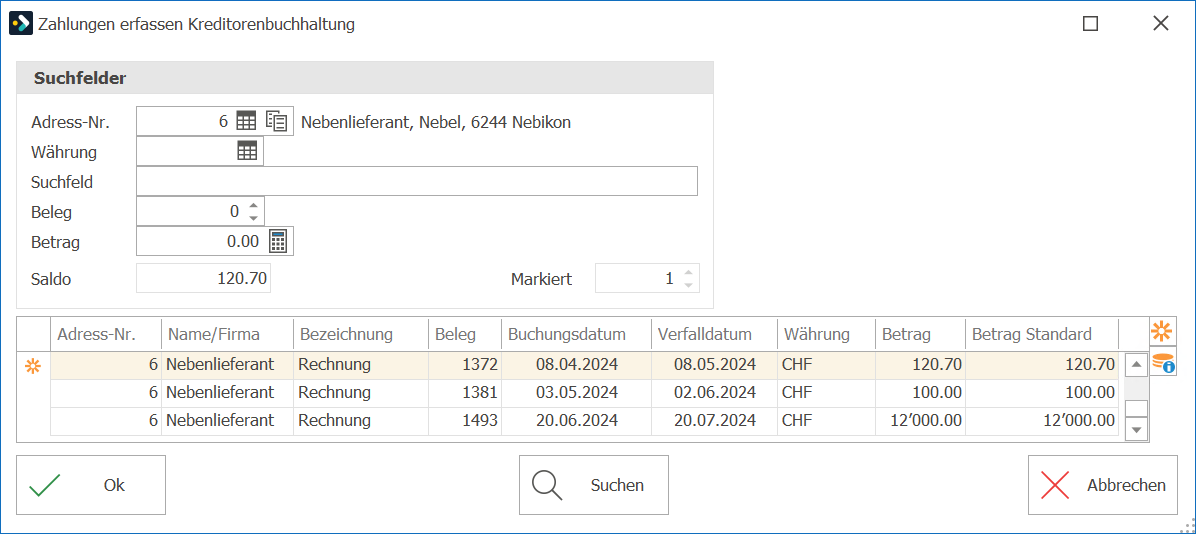Cancel with the Abbrechen button
The height and width of the screenshot is (534, 1196).
pyautogui.click(x=1102, y=485)
